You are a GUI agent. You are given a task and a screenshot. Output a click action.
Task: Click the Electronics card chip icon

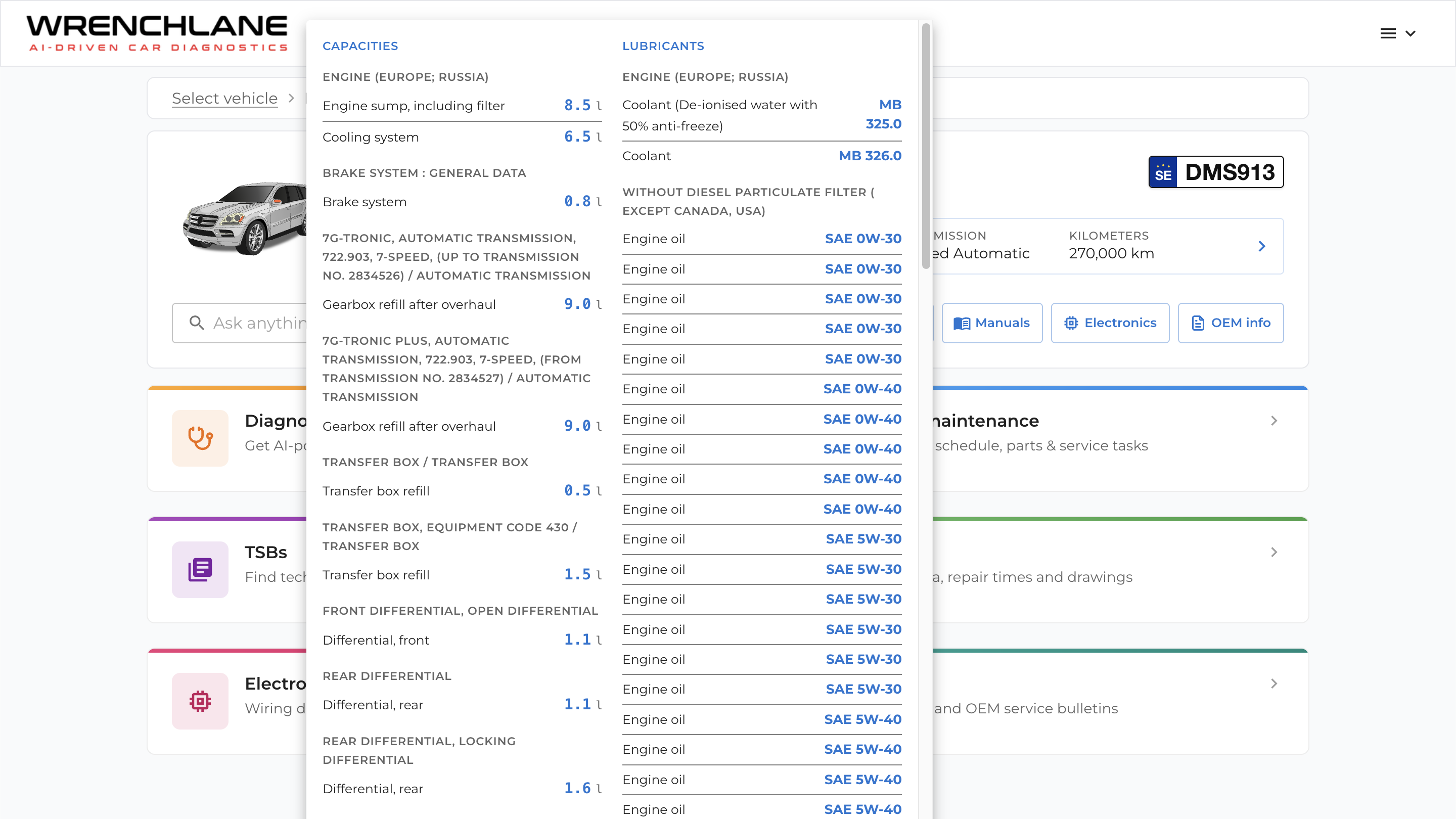(200, 701)
